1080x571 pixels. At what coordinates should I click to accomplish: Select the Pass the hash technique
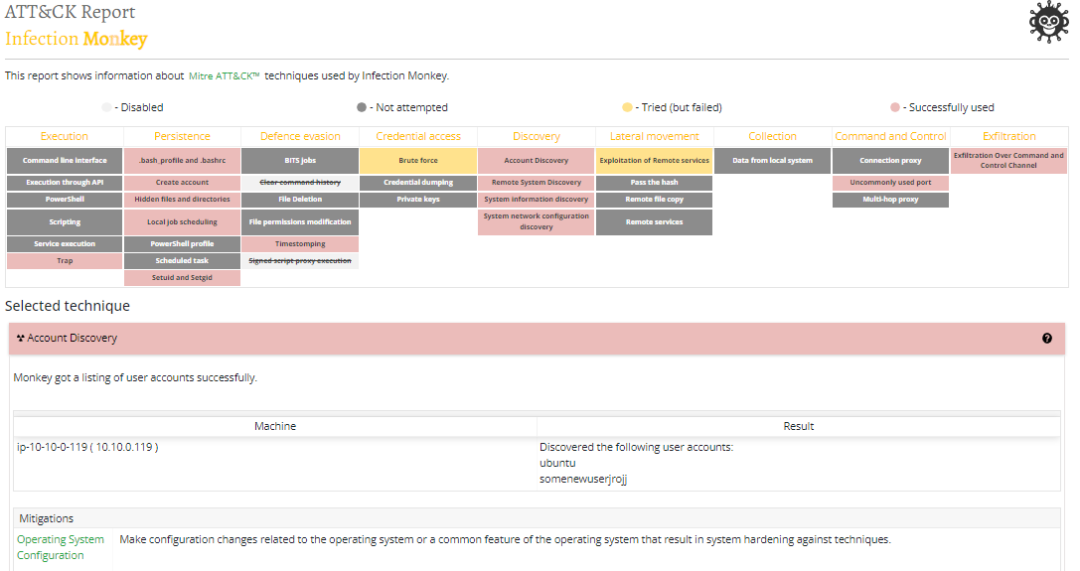pos(654,183)
